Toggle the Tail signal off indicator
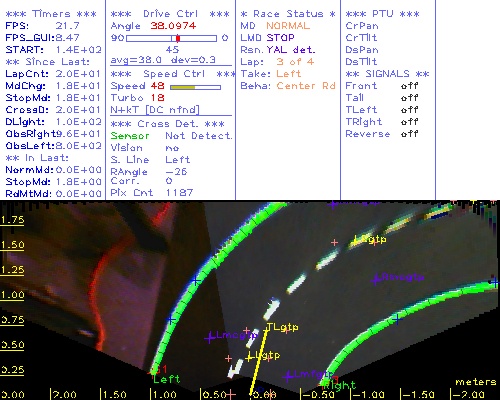The image size is (500, 400). pyautogui.click(x=409, y=98)
